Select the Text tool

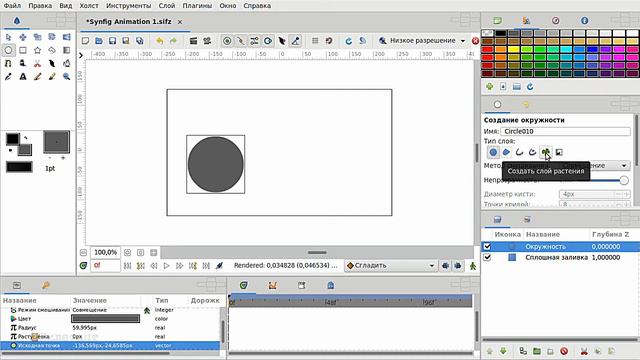click(23, 76)
